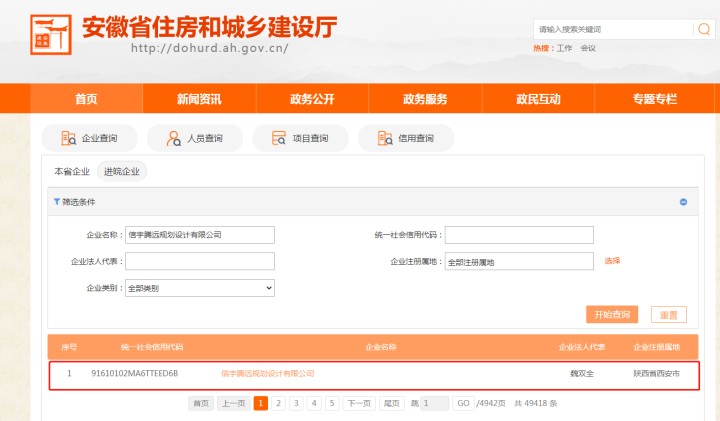Select current page 1 in pagination
720x421 pixels.
(x=260, y=403)
